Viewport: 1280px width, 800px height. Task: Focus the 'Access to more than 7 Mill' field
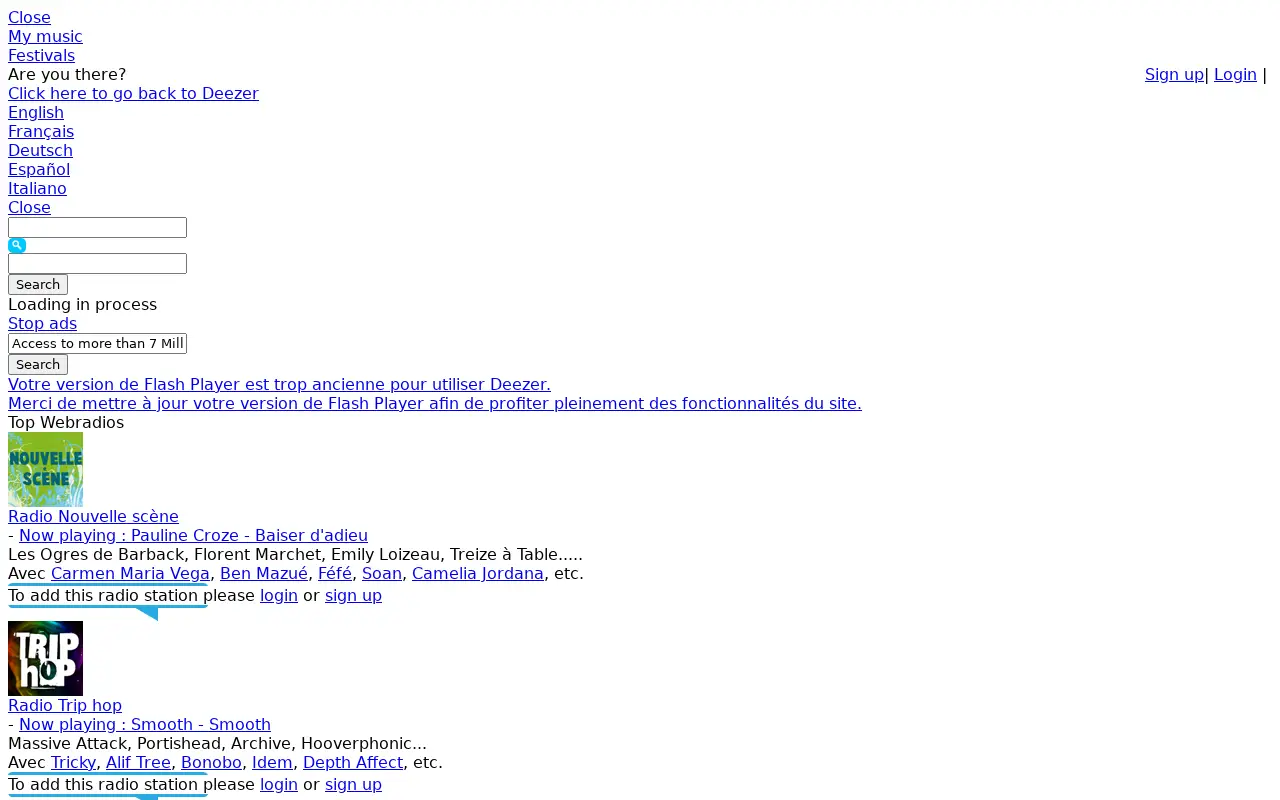pyautogui.click(x=97, y=343)
